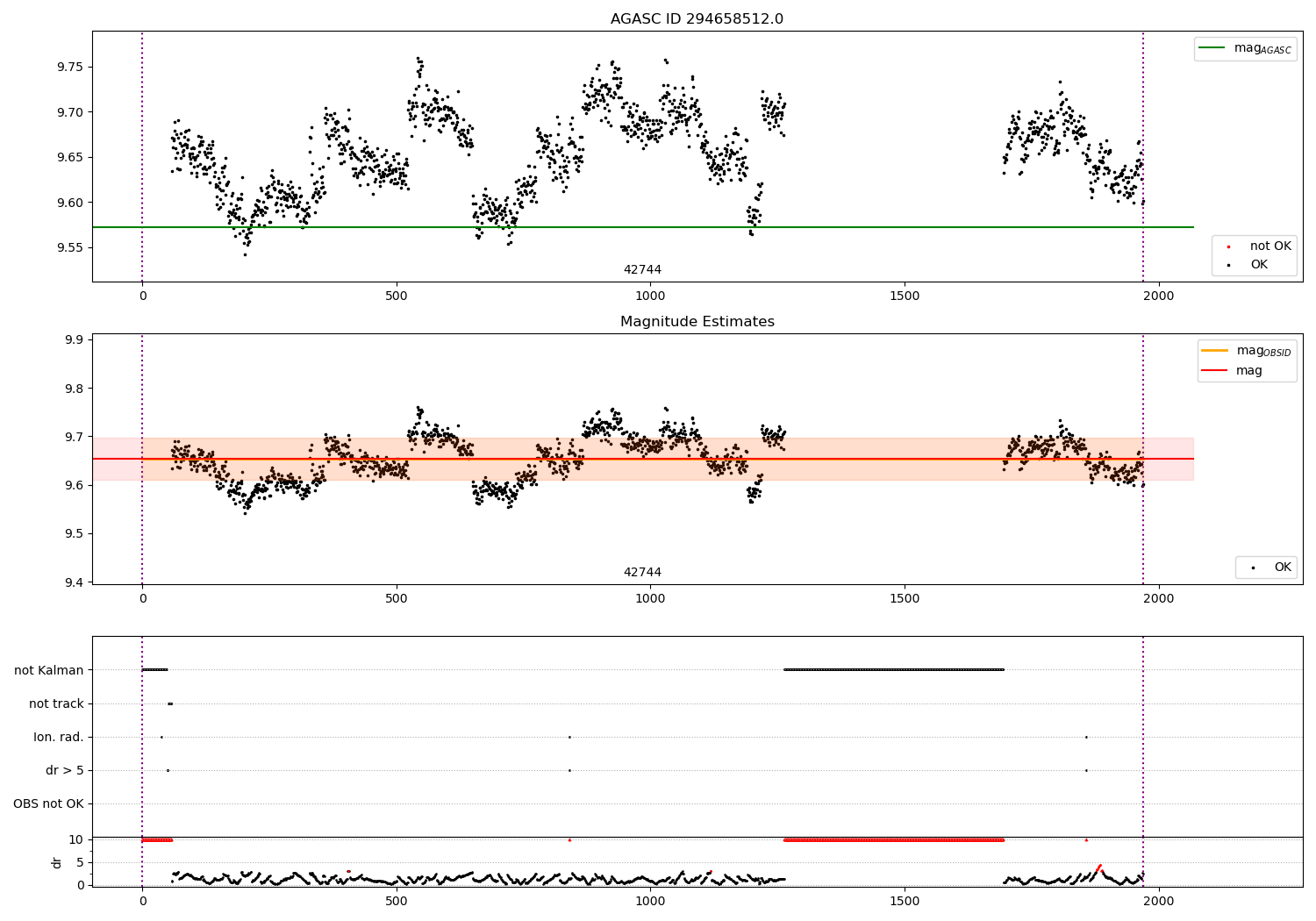Screen dimensions: 1316x921
Task: Click the 1000 x-tick under the top plot
Action: pyautogui.click(x=650, y=296)
